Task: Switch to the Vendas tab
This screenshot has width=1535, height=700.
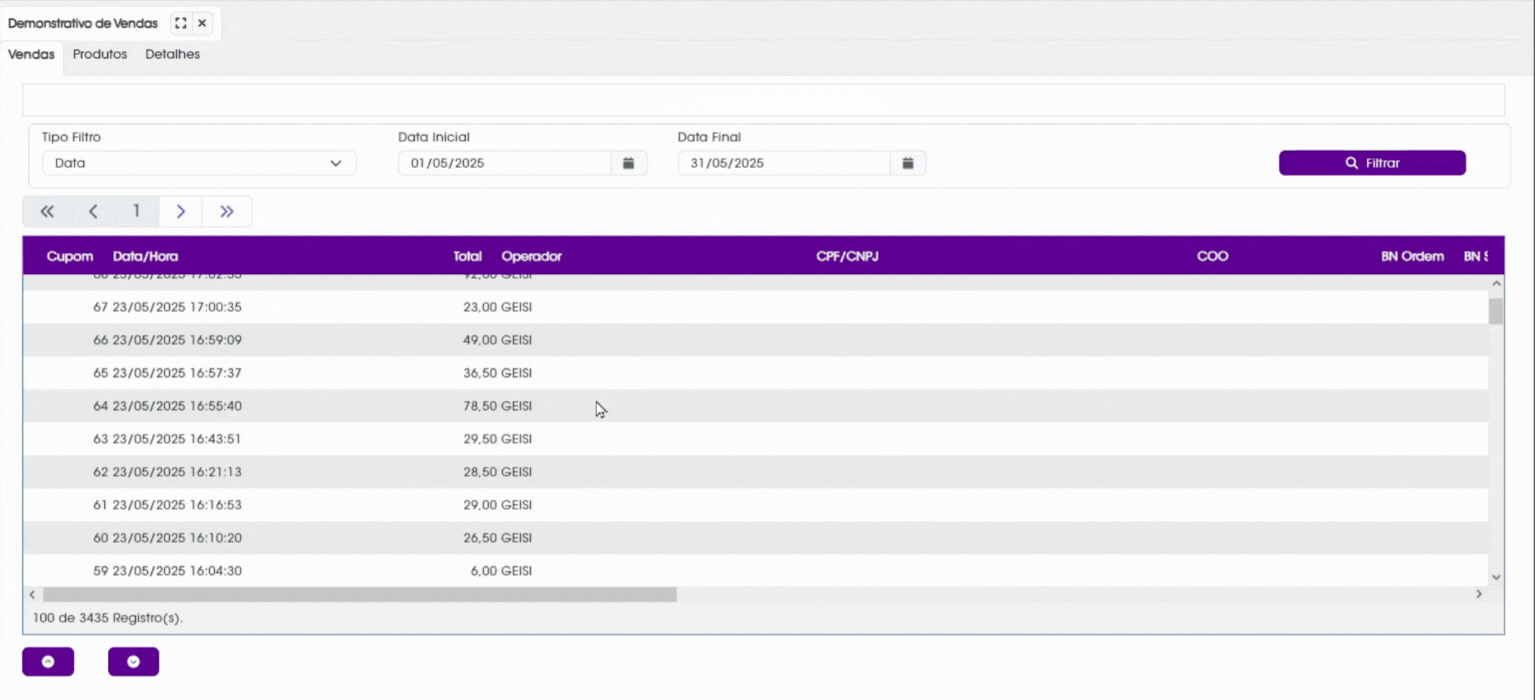Action: pos(31,55)
